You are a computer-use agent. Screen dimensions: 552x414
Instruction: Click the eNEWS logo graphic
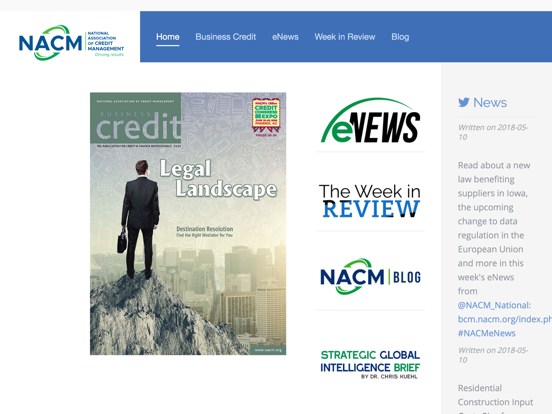[370, 120]
